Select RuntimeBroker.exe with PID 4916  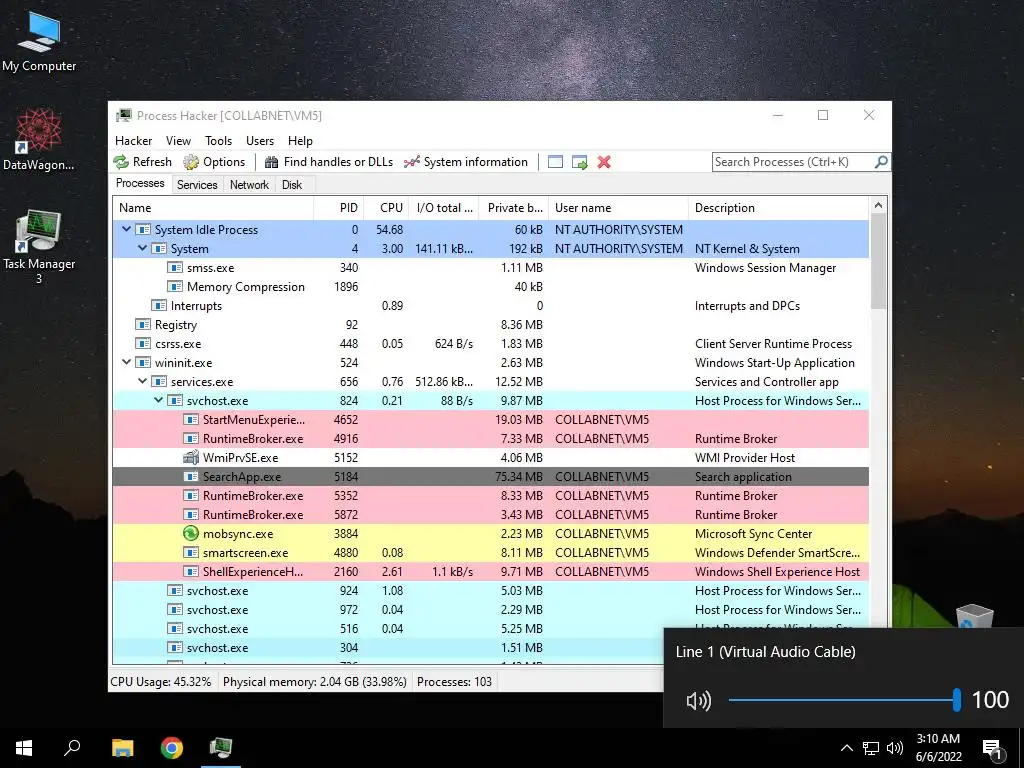pyautogui.click(x=490, y=438)
